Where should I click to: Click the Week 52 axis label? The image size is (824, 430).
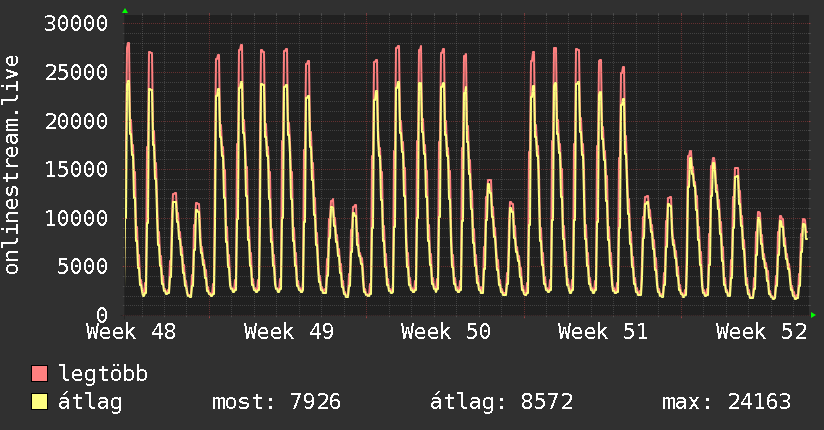click(761, 332)
